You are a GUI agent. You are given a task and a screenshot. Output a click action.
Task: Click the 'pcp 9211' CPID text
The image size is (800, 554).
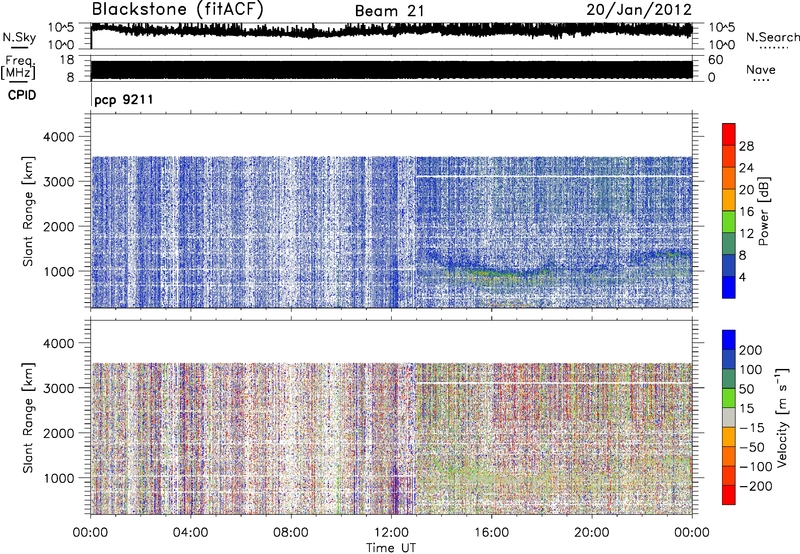[x=123, y=99]
